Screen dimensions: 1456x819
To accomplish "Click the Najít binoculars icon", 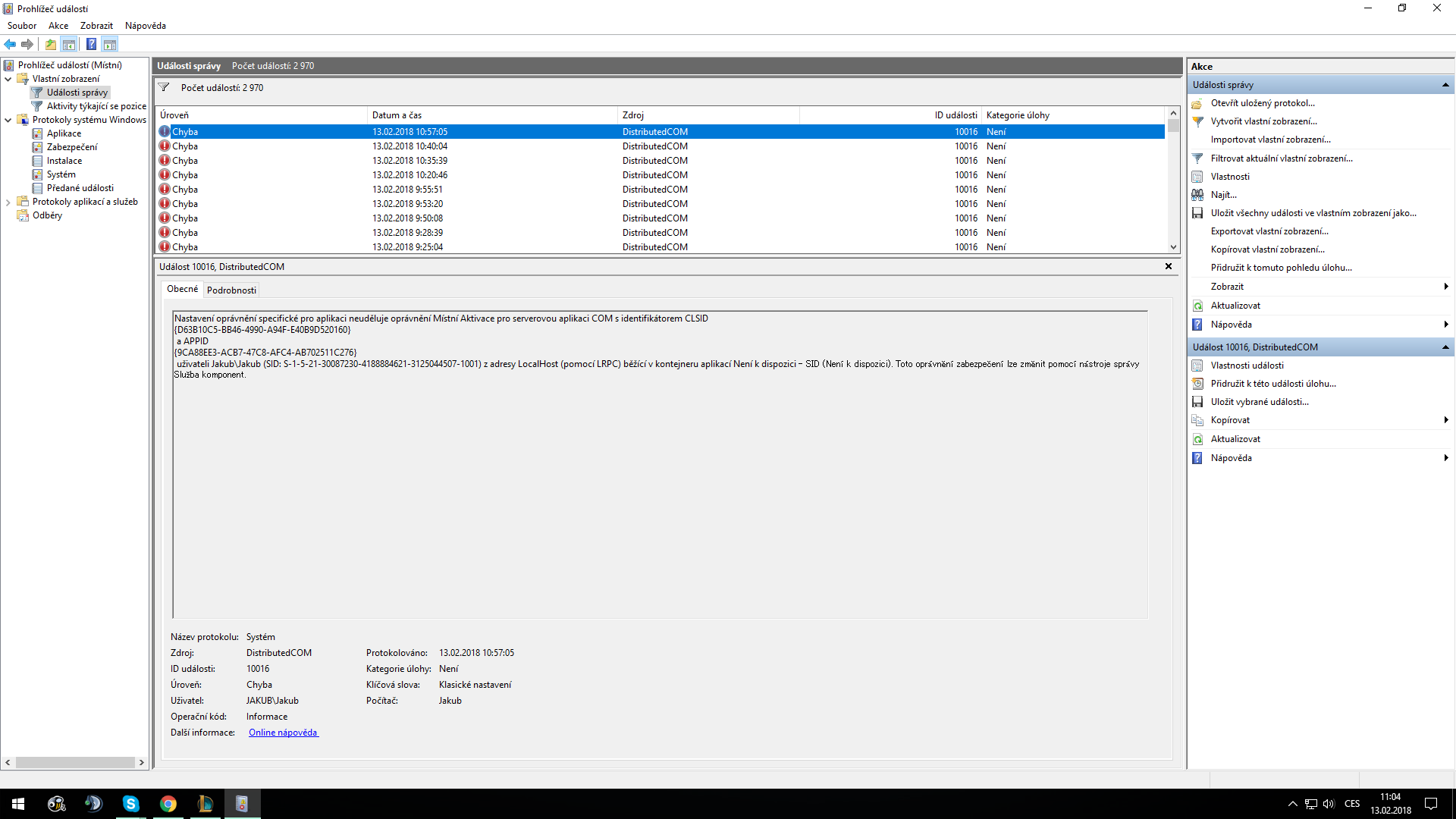I will click(1197, 195).
